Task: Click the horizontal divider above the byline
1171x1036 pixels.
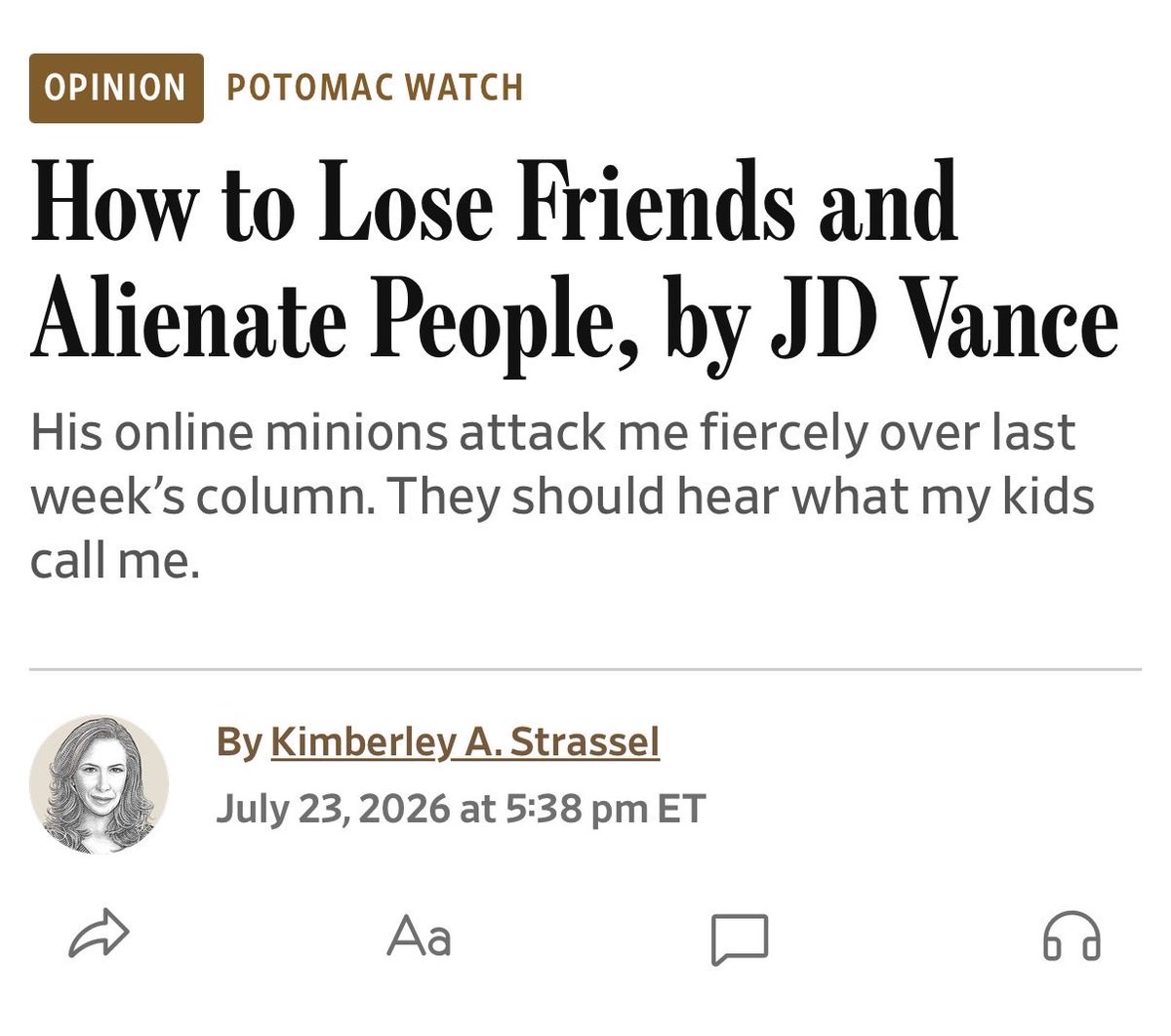Action: 585,670
